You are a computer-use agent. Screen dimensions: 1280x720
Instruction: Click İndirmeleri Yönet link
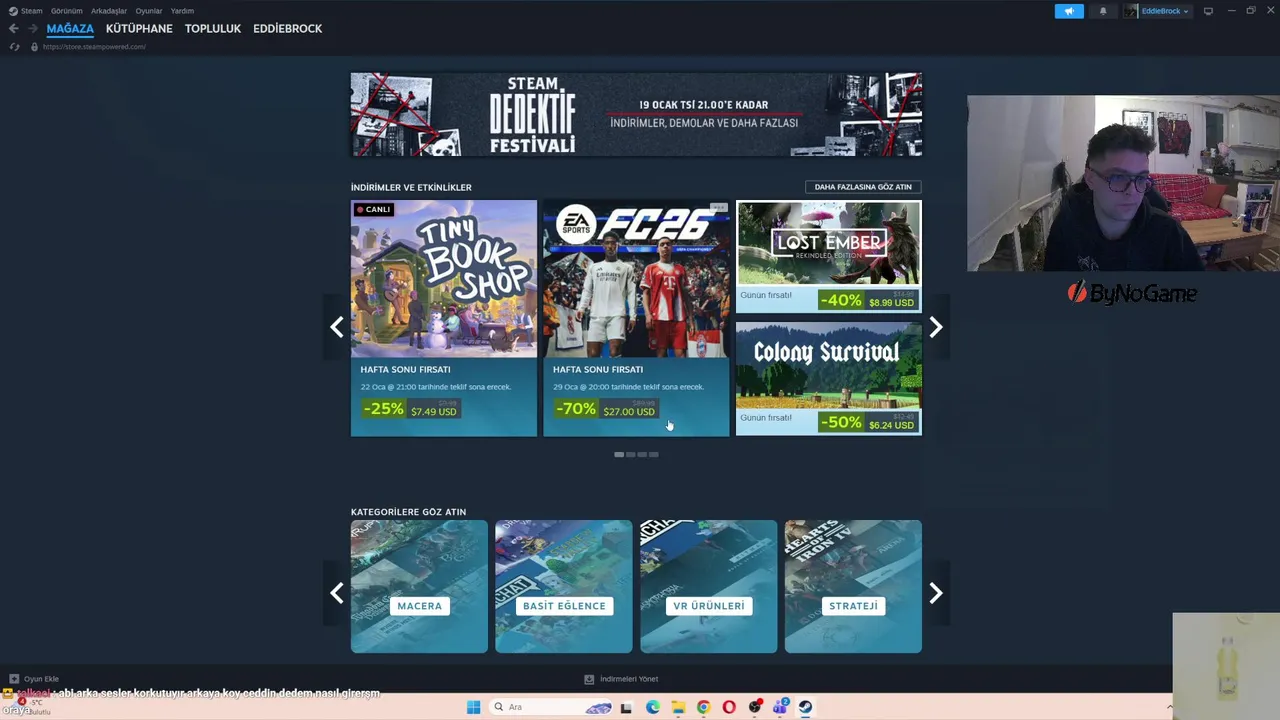pyautogui.click(x=629, y=679)
